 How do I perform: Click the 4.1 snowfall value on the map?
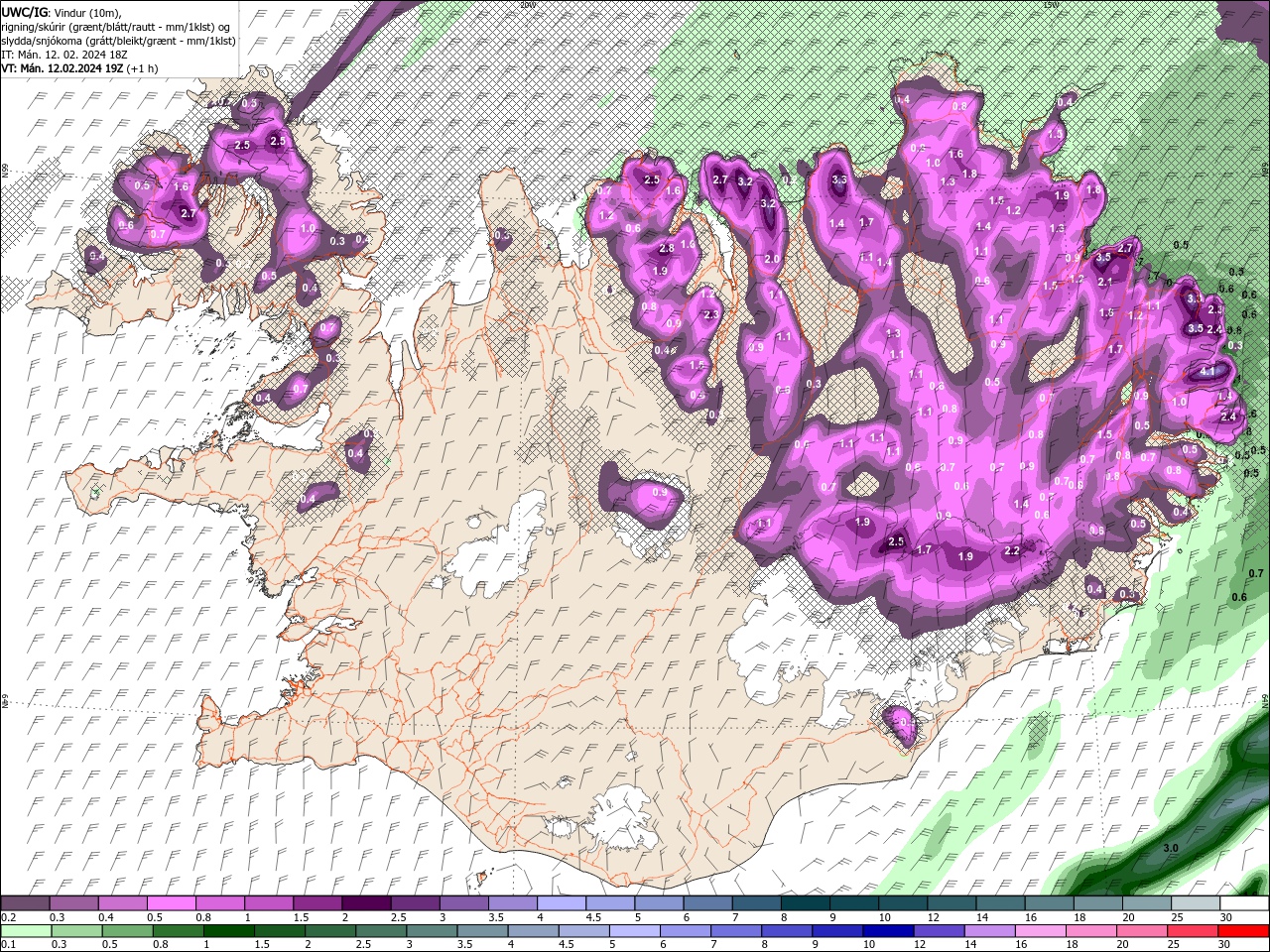(x=1207, y=372)
